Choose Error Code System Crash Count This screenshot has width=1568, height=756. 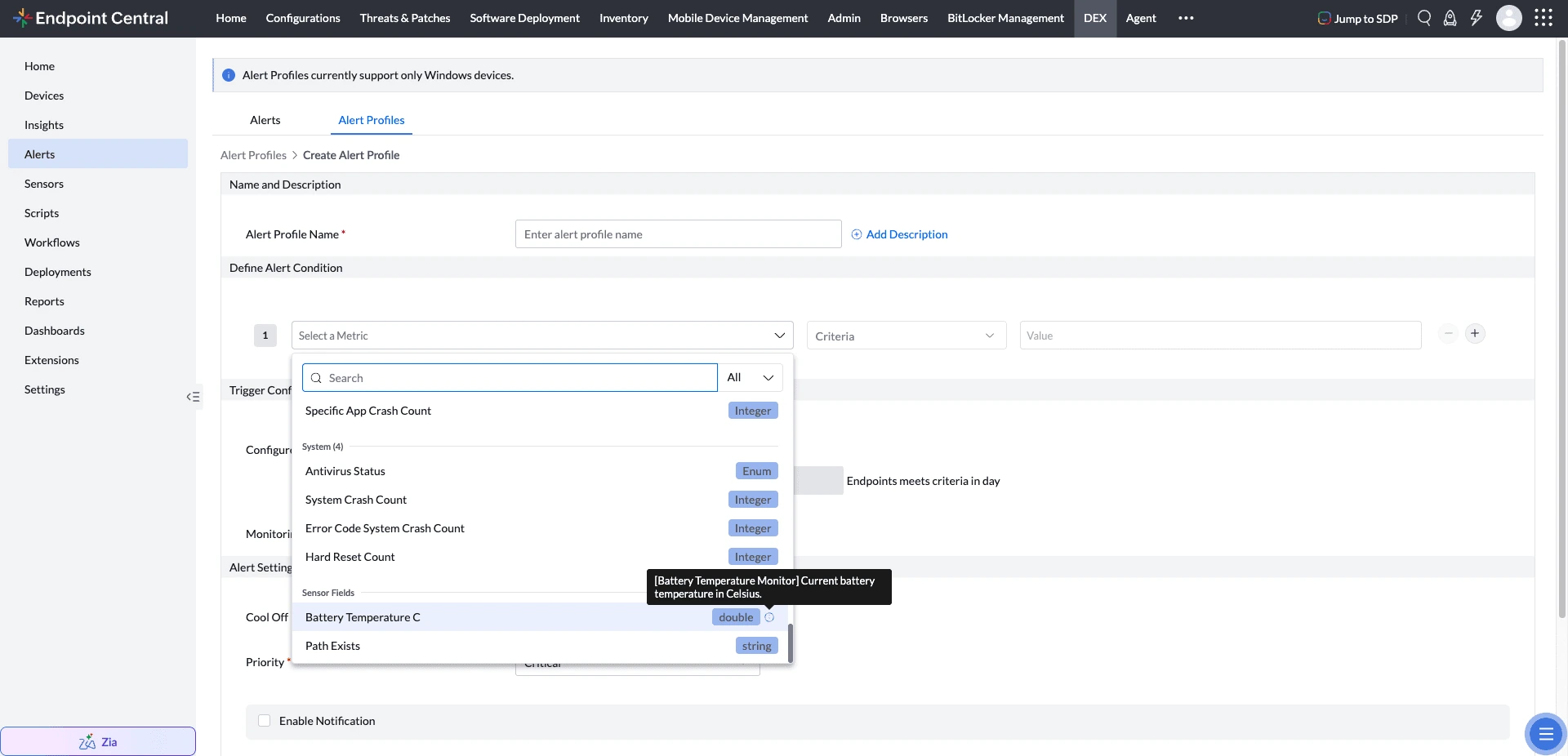point(541,528)
